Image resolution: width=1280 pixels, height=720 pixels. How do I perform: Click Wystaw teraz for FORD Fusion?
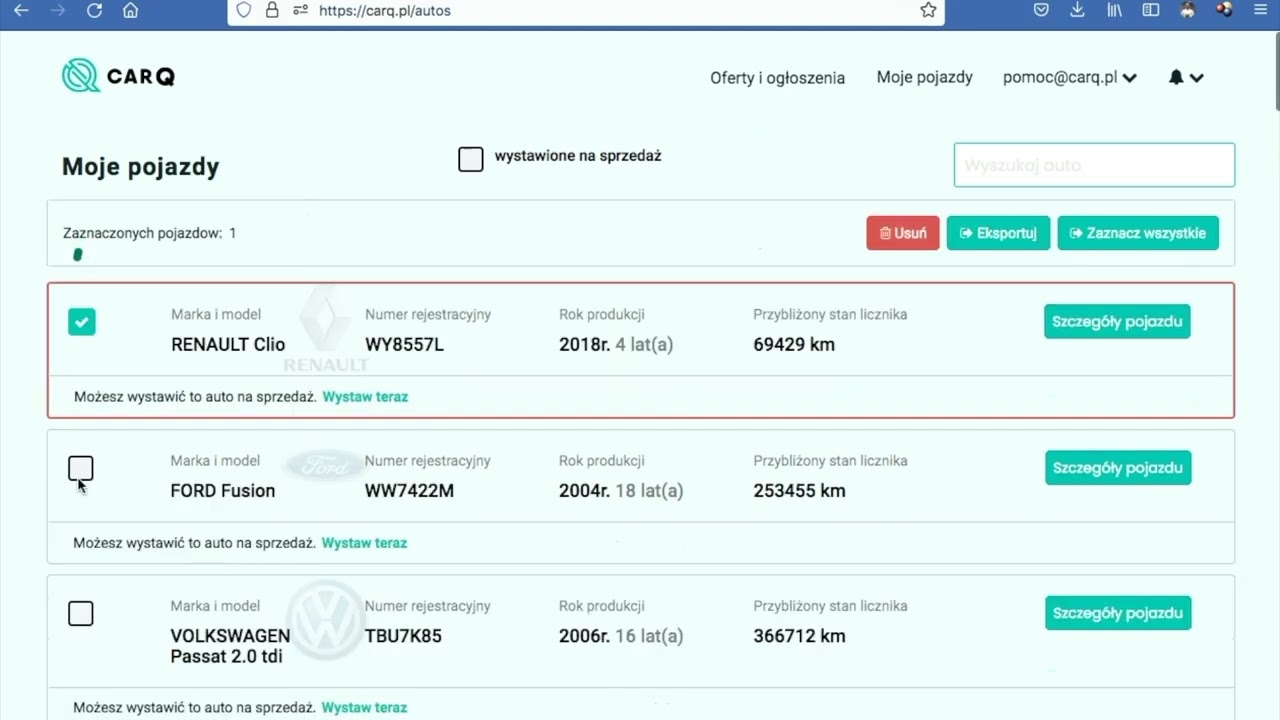click(364, 543)
